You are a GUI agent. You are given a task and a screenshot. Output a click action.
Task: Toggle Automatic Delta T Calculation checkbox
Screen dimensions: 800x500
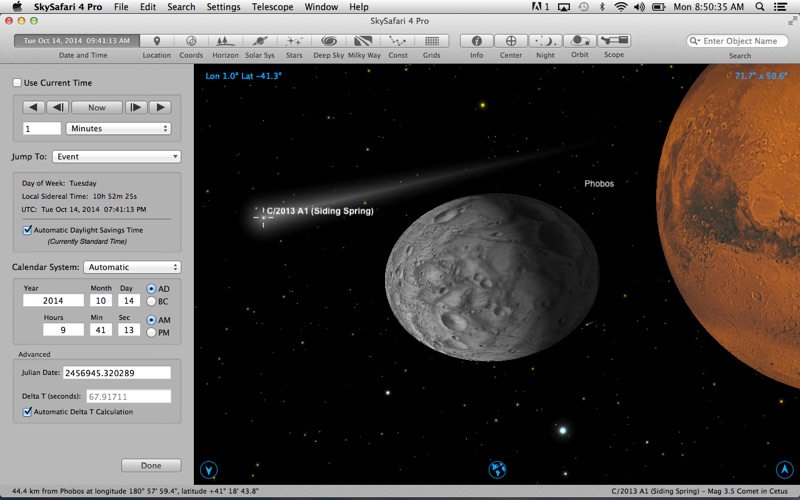28,412
